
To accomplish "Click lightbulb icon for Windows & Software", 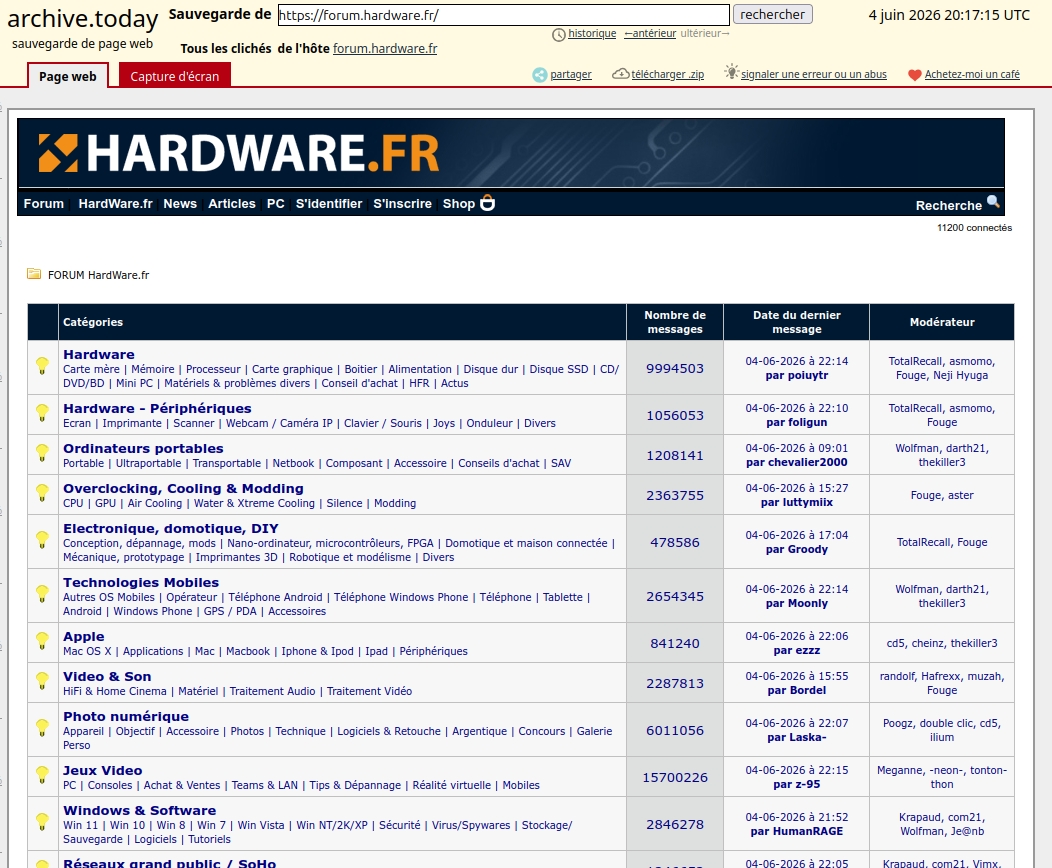I will (42, 822).
